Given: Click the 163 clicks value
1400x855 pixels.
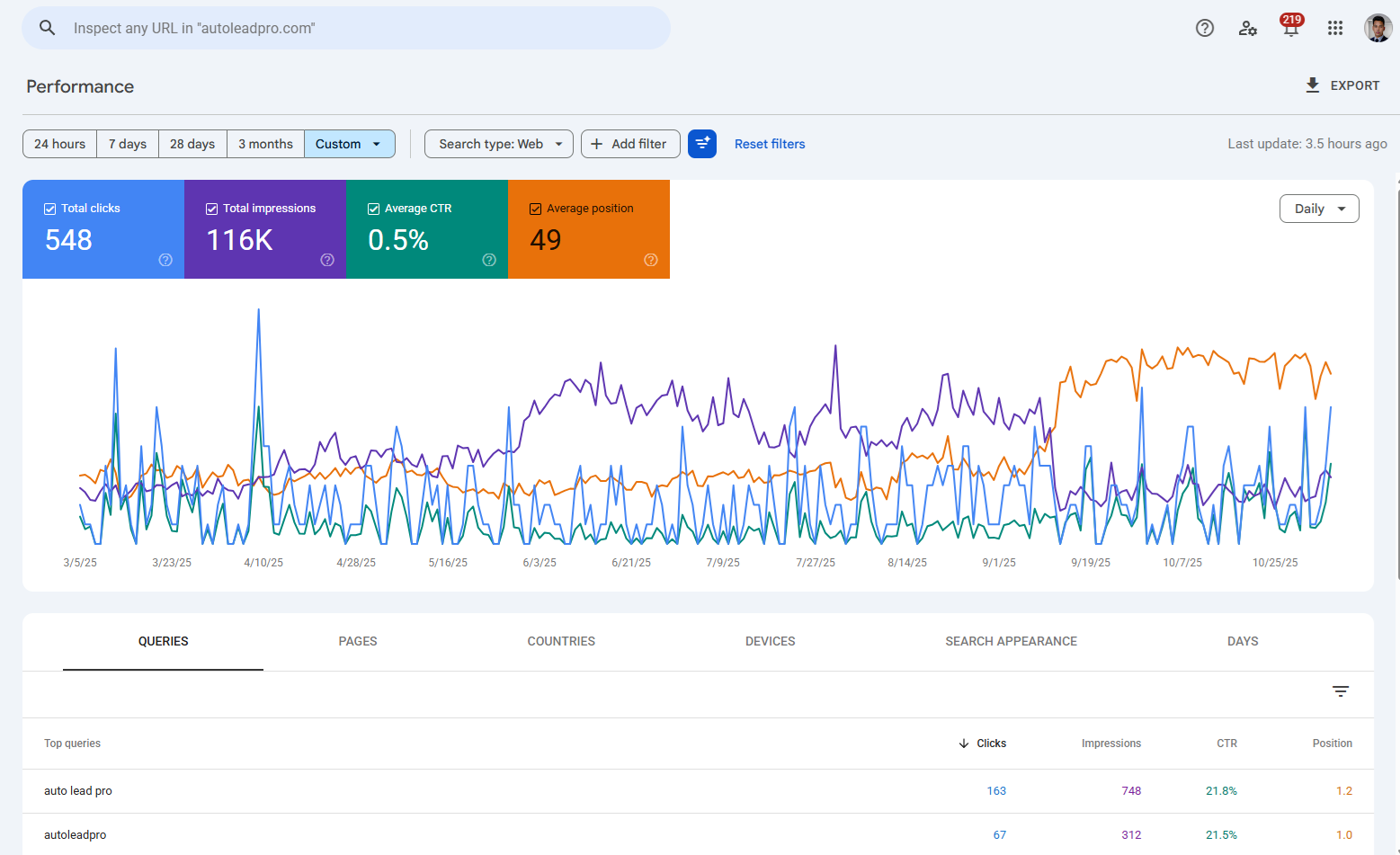Looking at the screenshot, I should tap(996, 791).
